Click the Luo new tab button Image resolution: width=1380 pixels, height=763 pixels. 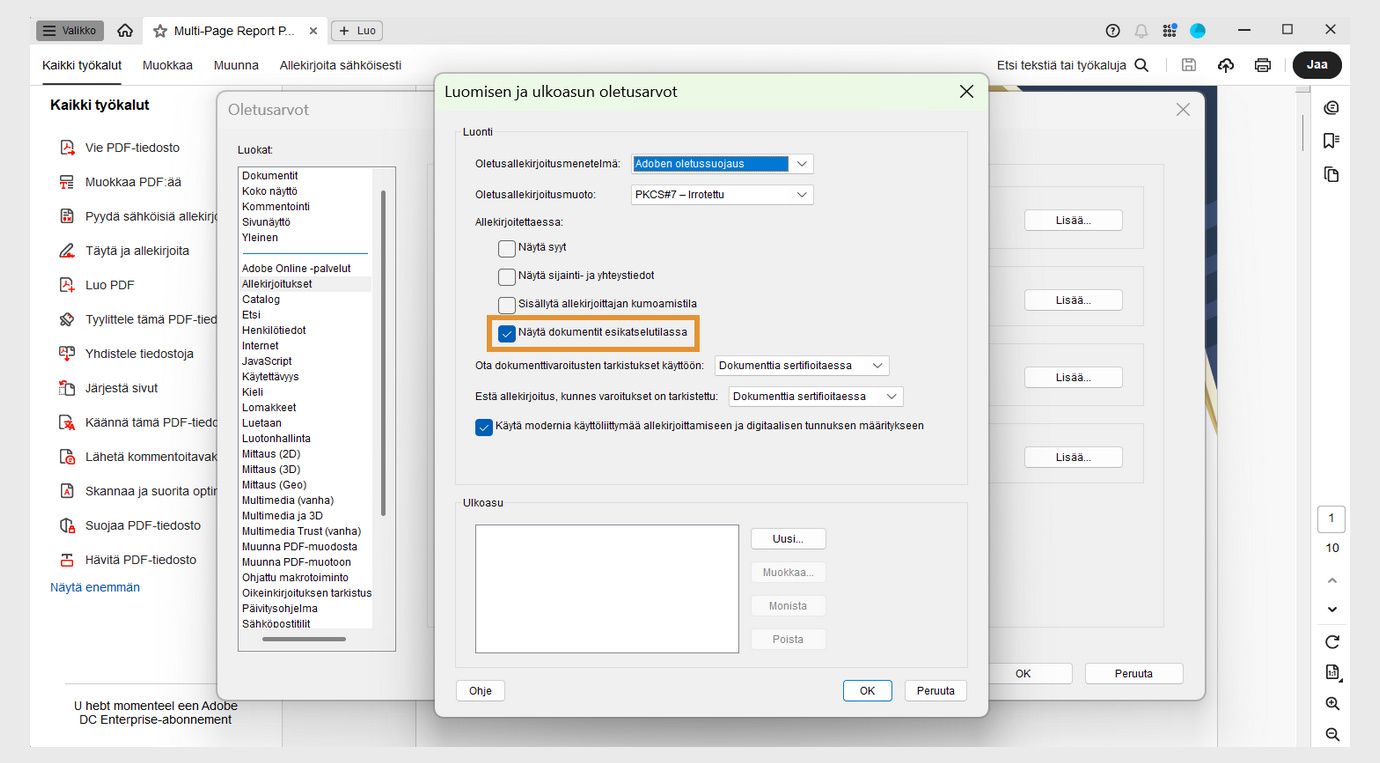357,31
